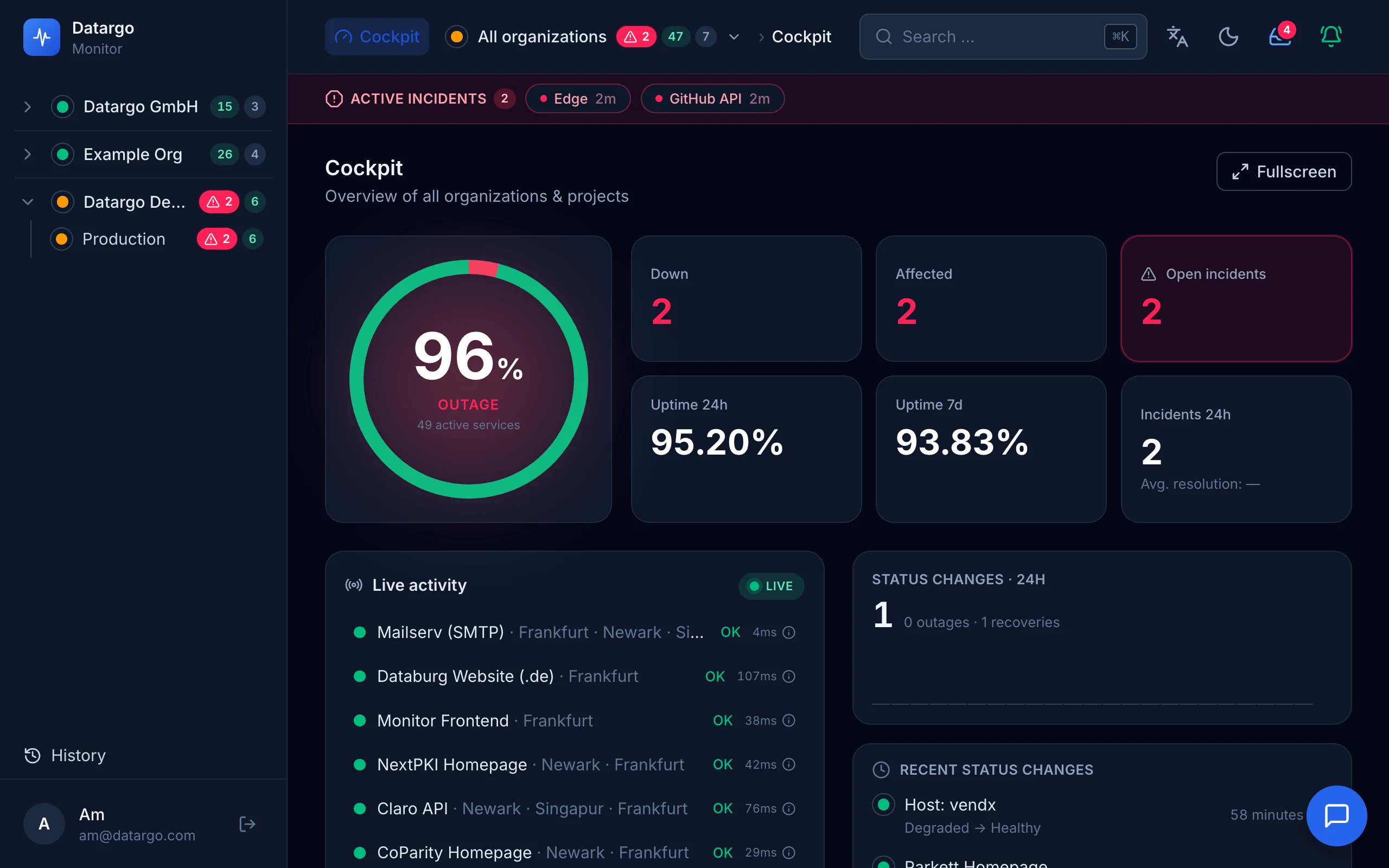Screen dimensions: 1389x868
Task: Click the Open incidents warning triangle
Action: click(1149, 274)
